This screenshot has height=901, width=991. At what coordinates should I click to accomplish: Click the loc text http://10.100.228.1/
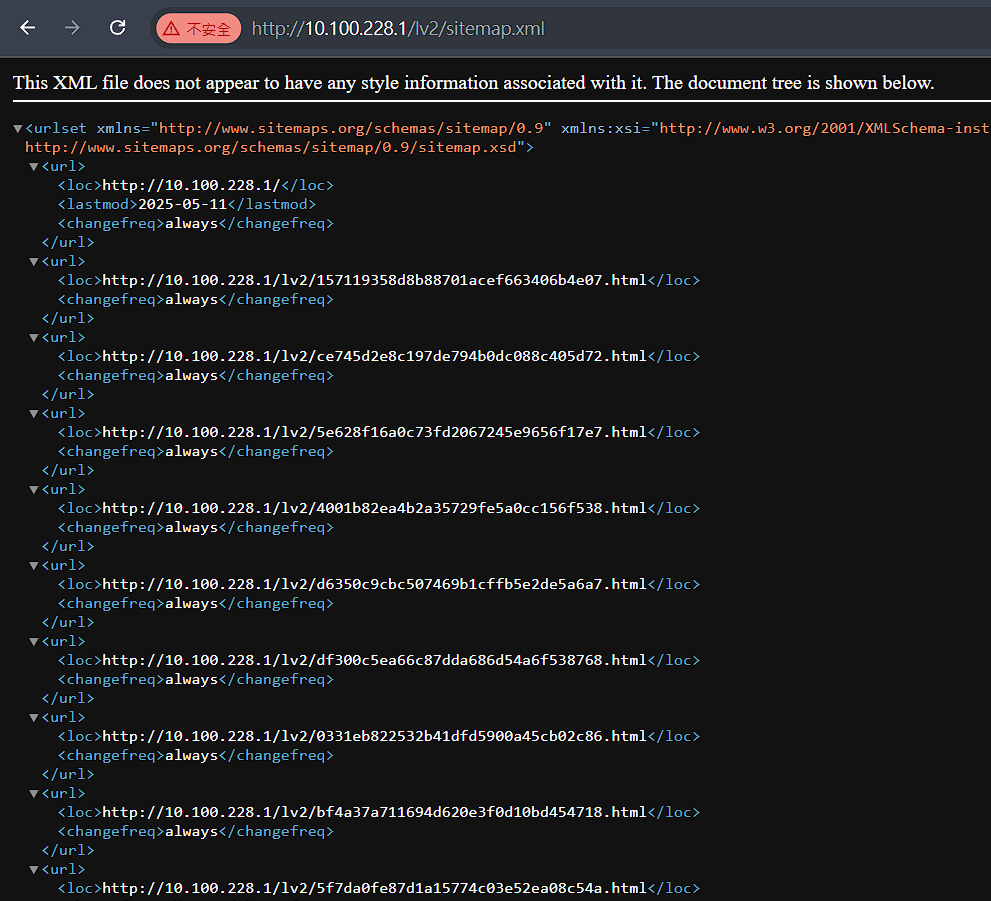coord(191,185)
